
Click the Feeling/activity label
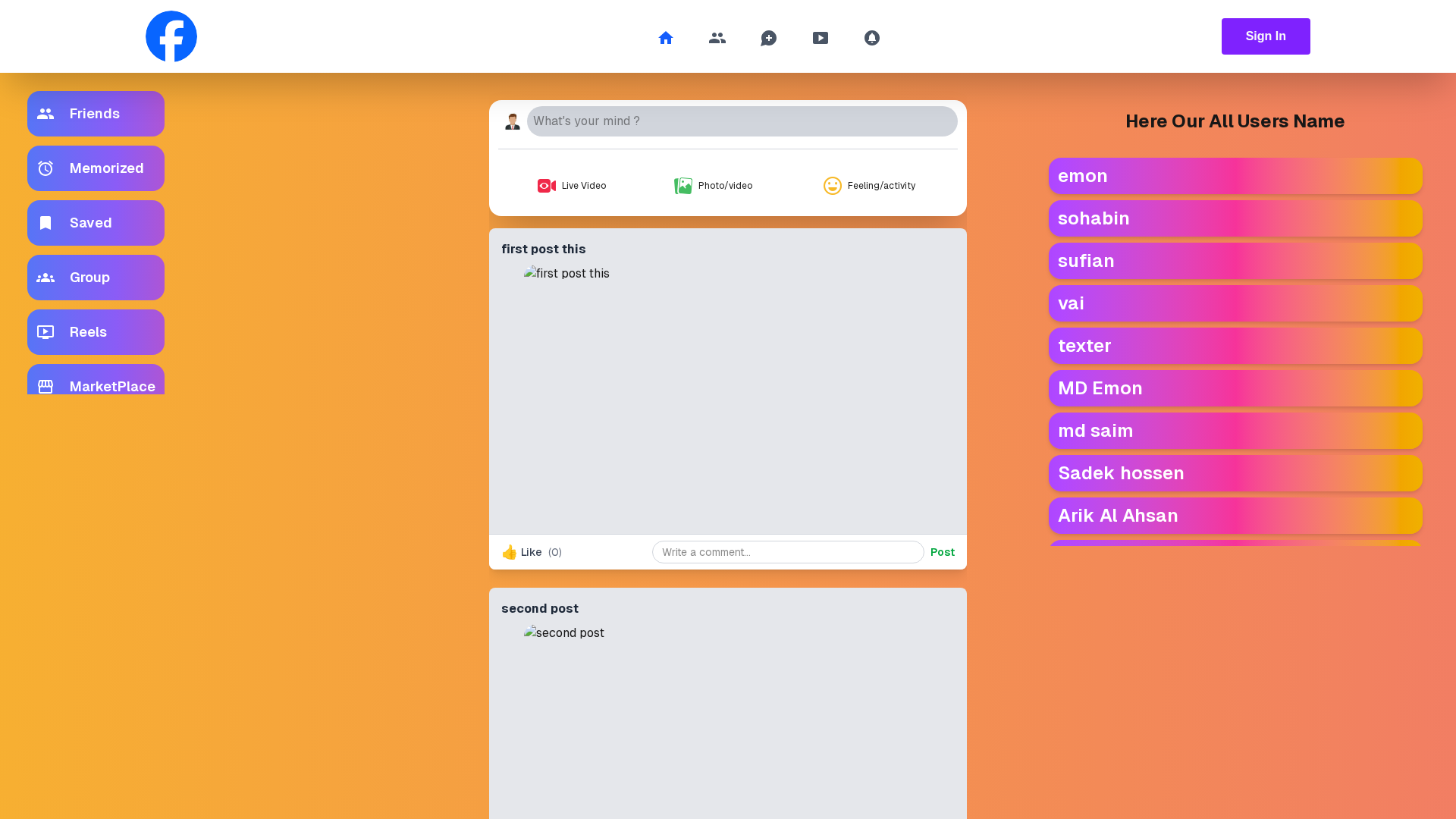[881, 186]
